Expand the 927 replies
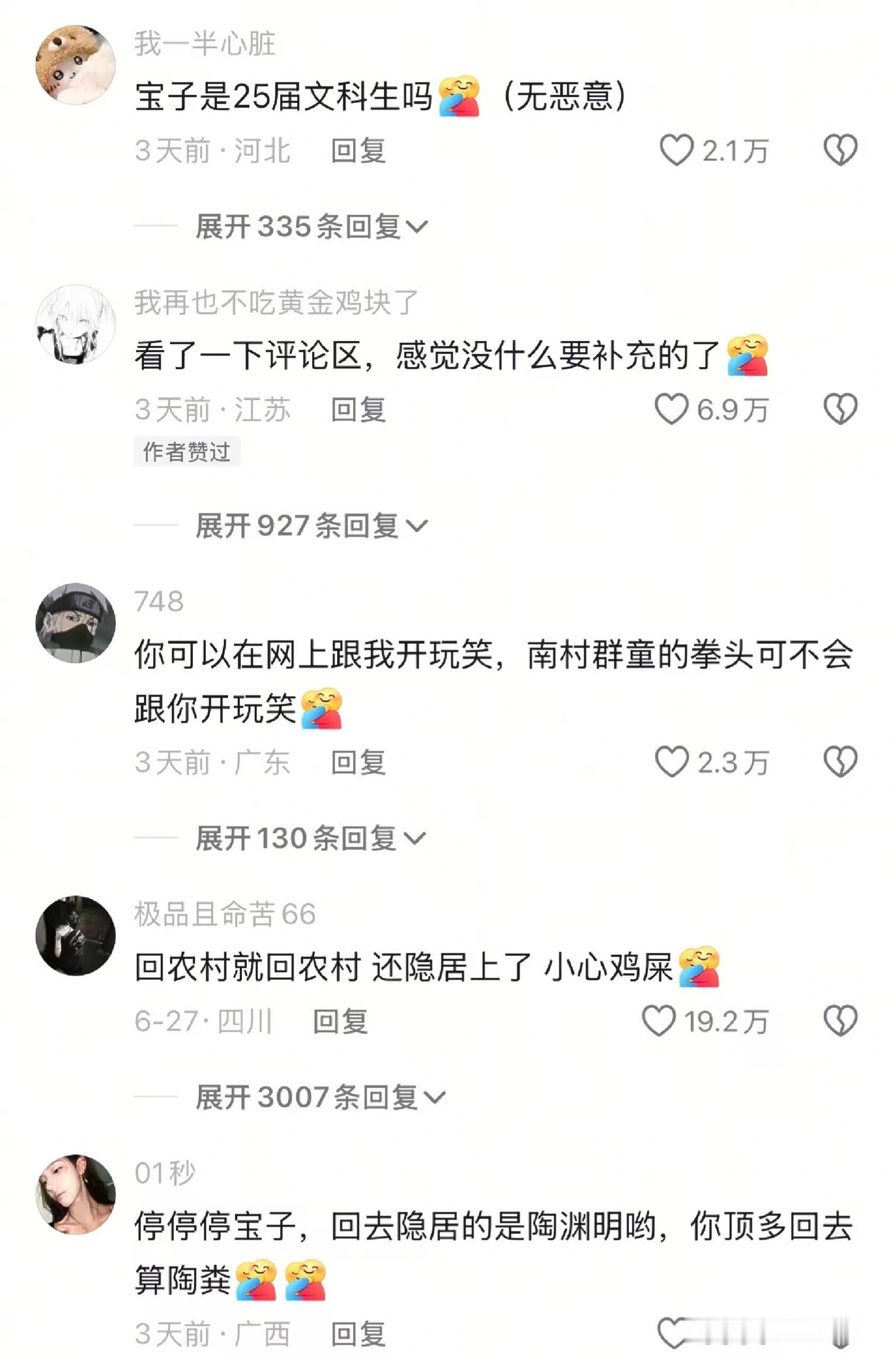The image size is (896, 1362). tap(311, 525)
